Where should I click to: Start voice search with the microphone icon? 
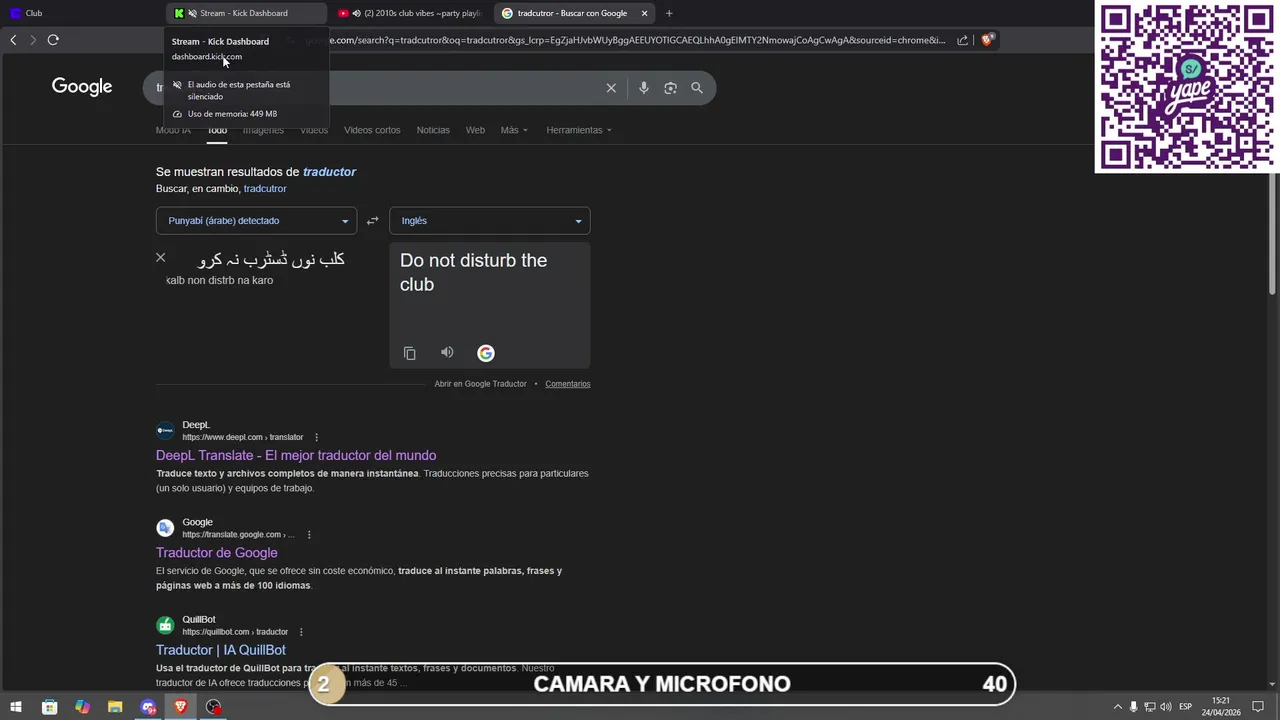643,88
